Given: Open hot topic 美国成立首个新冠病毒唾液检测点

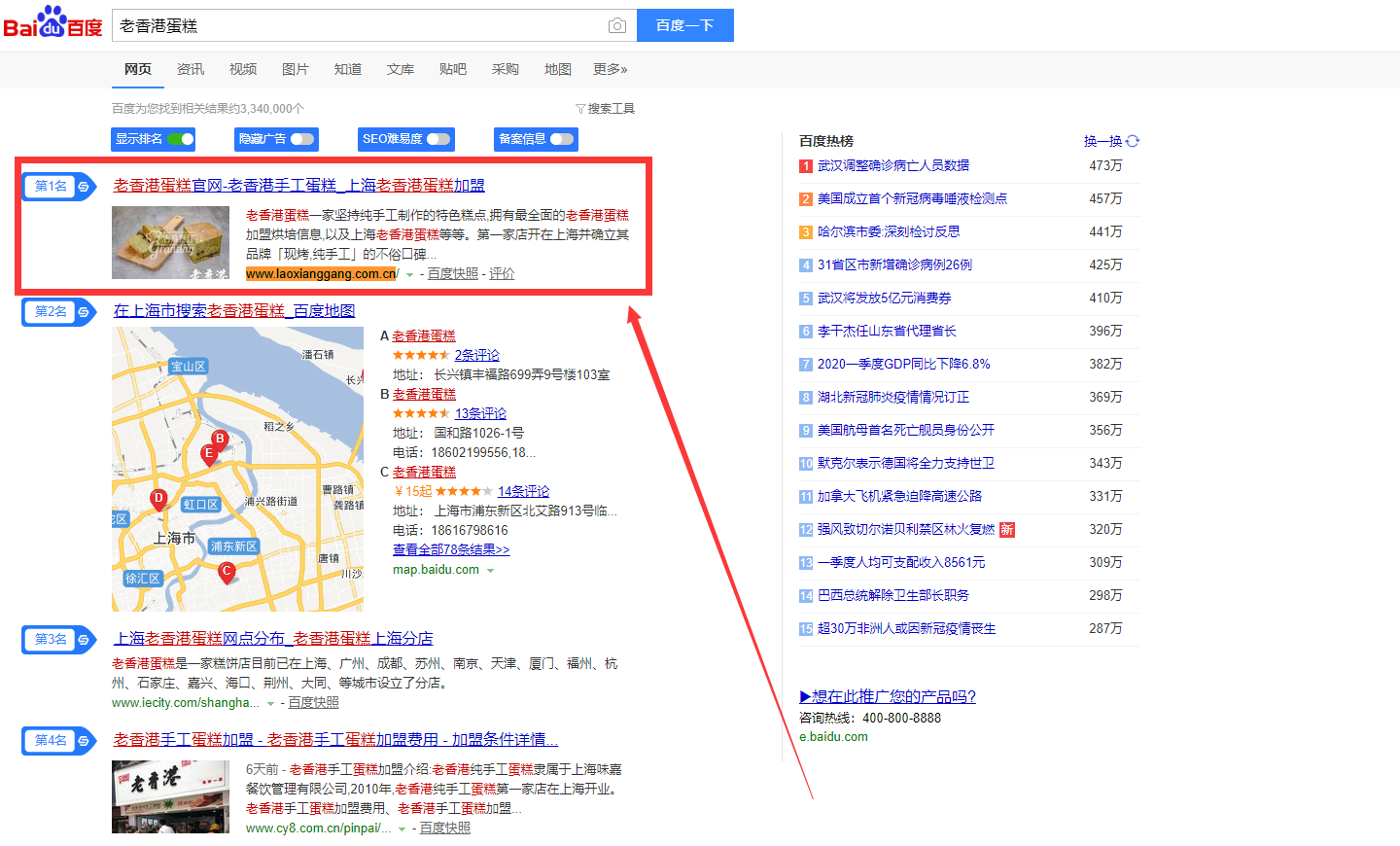Looking at the screenshot, I should pos(912,198).
